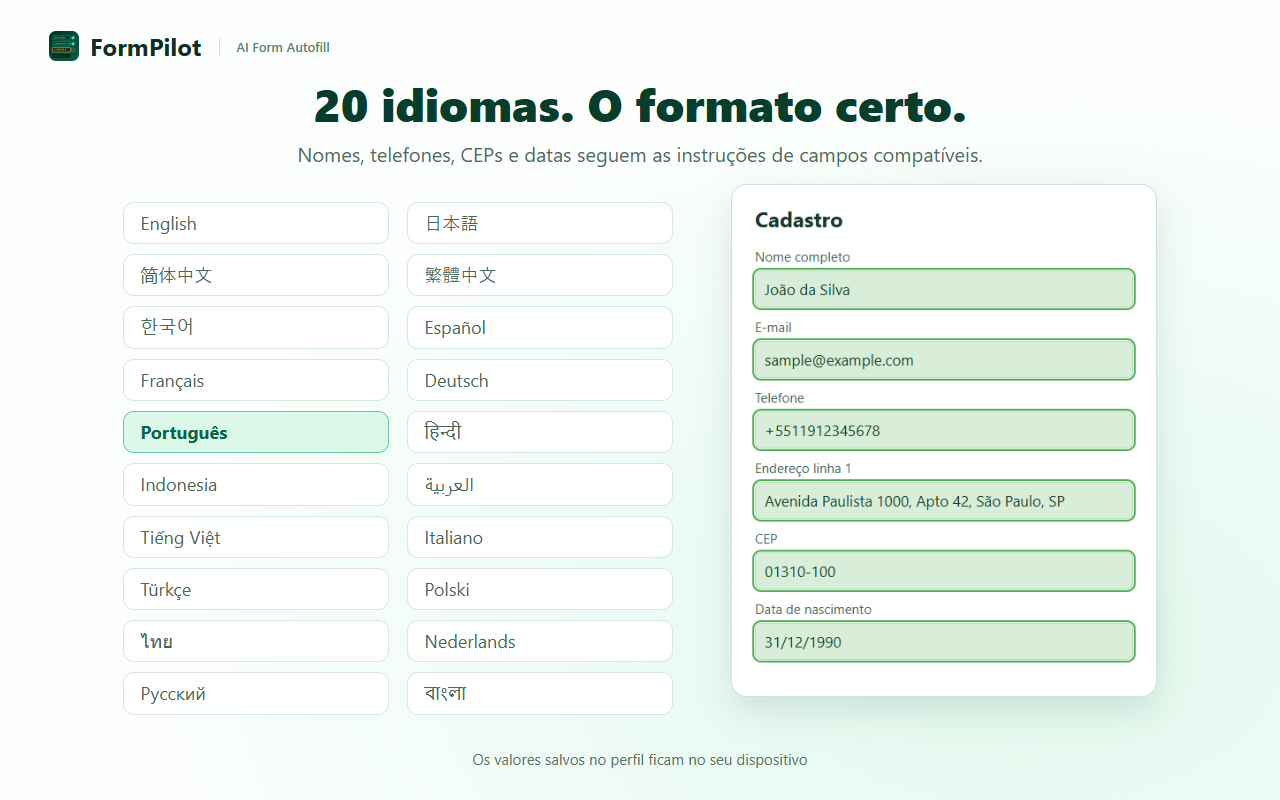Choose 简体中文 language button

256,275
